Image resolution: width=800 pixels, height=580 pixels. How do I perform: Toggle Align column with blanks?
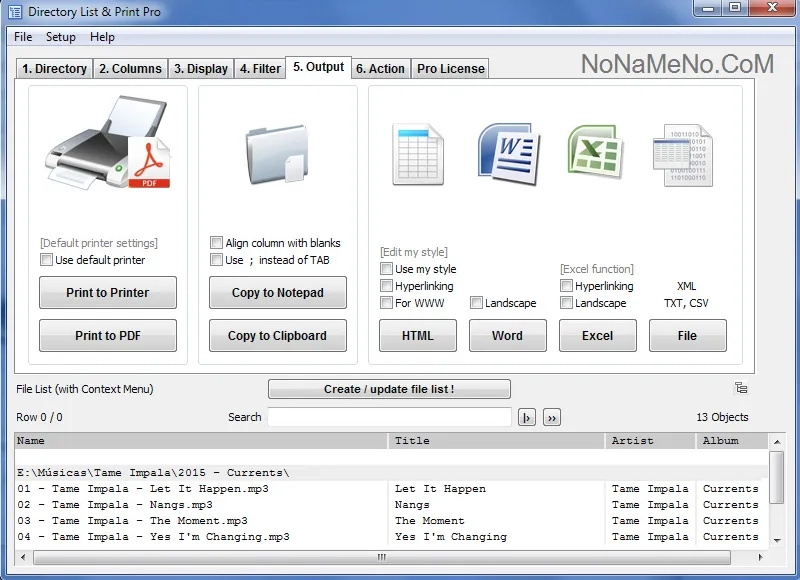coord(216,243)
